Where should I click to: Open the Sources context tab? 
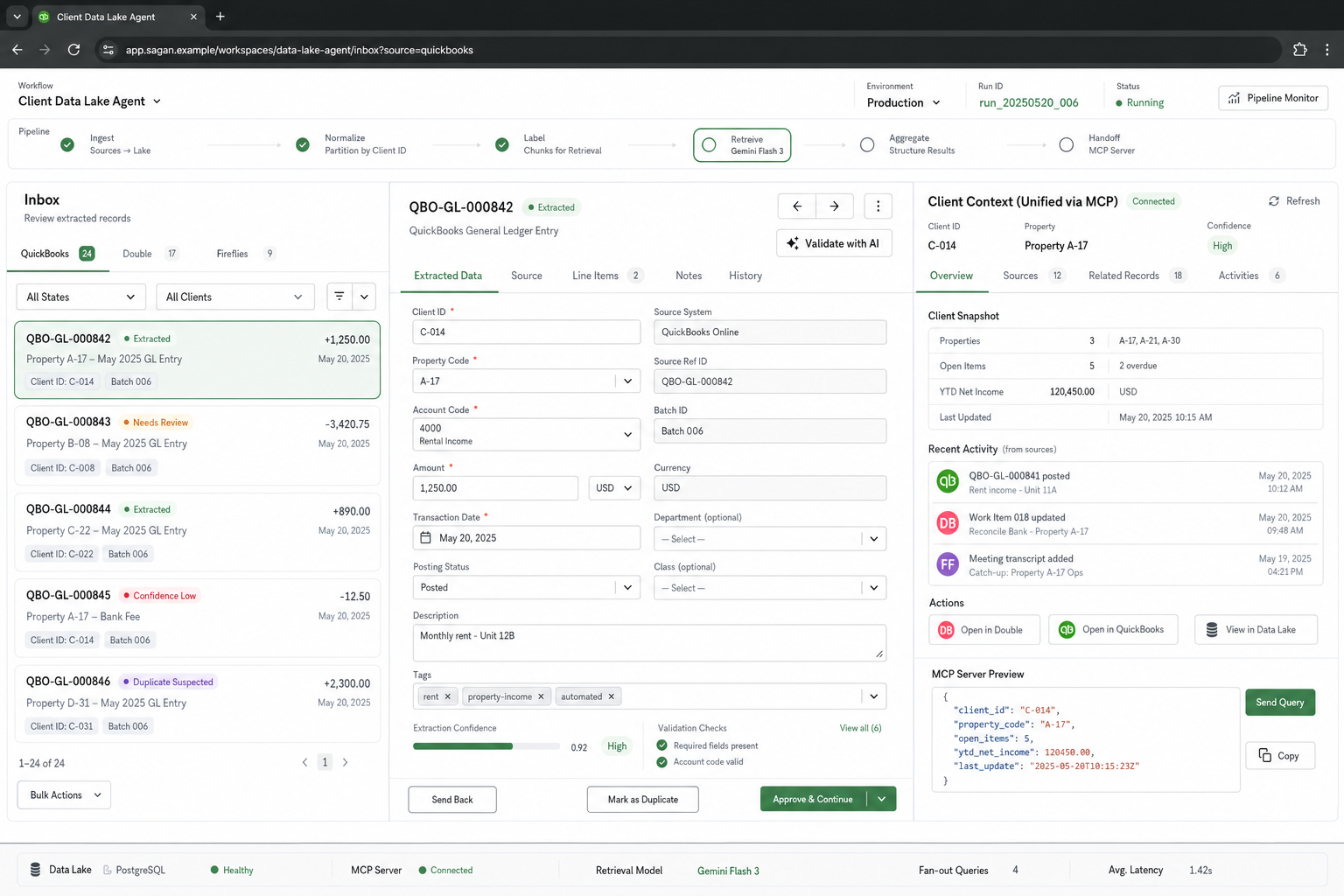1032,276
